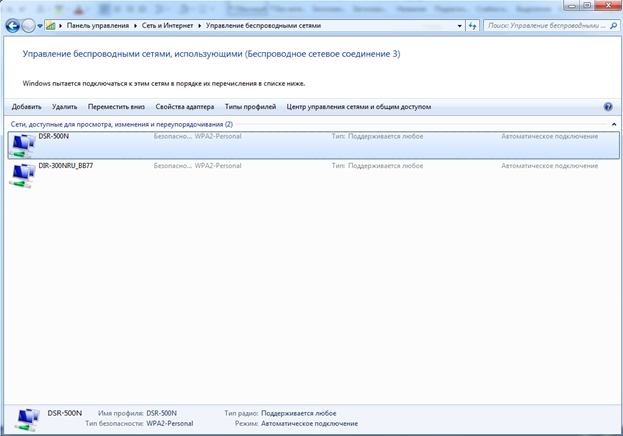Click the Back navigation arrow button
Viewport: 623px width, 436px height.
11,24
